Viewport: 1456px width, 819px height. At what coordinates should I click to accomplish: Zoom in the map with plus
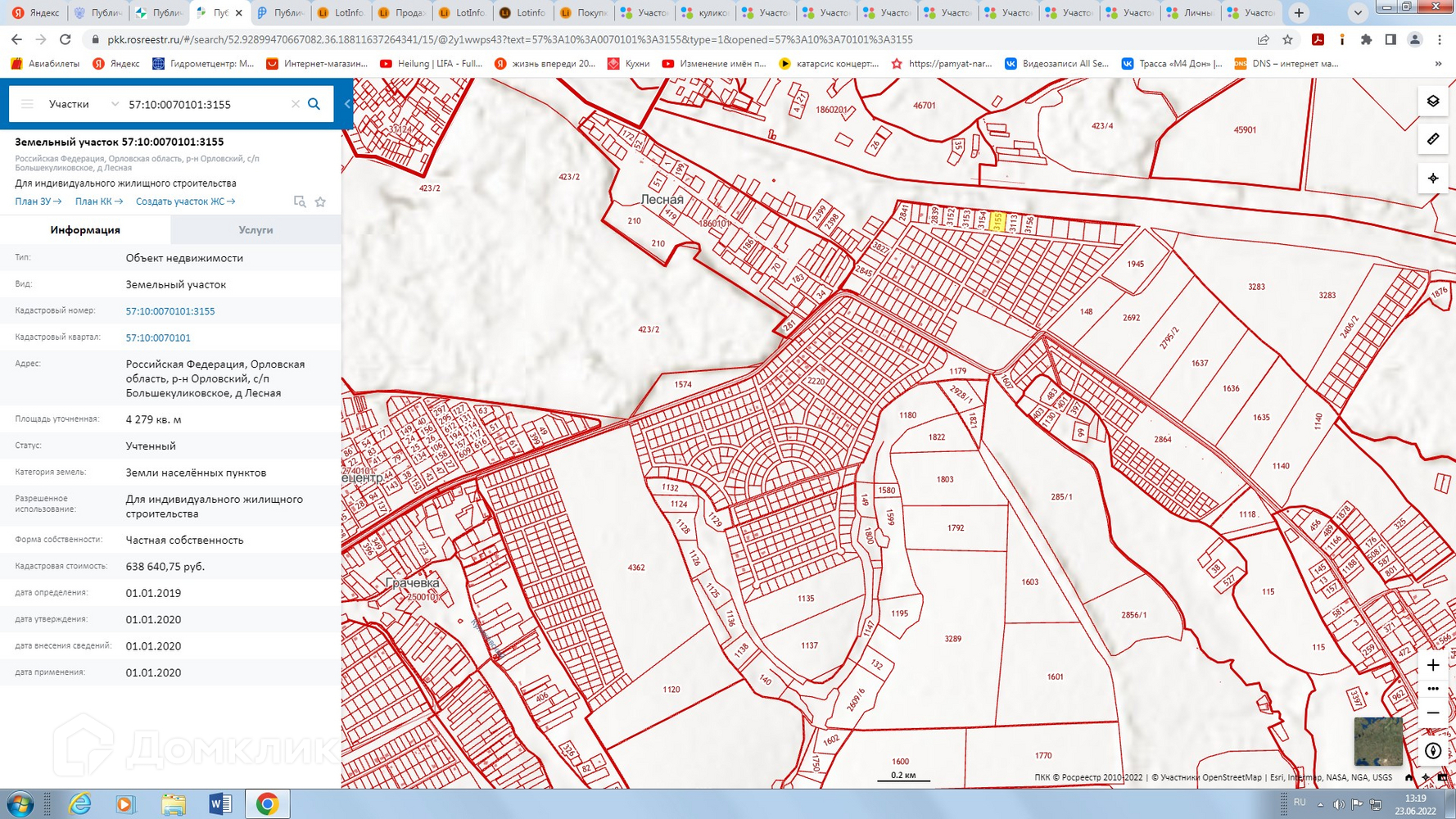tap(1432, 665)
